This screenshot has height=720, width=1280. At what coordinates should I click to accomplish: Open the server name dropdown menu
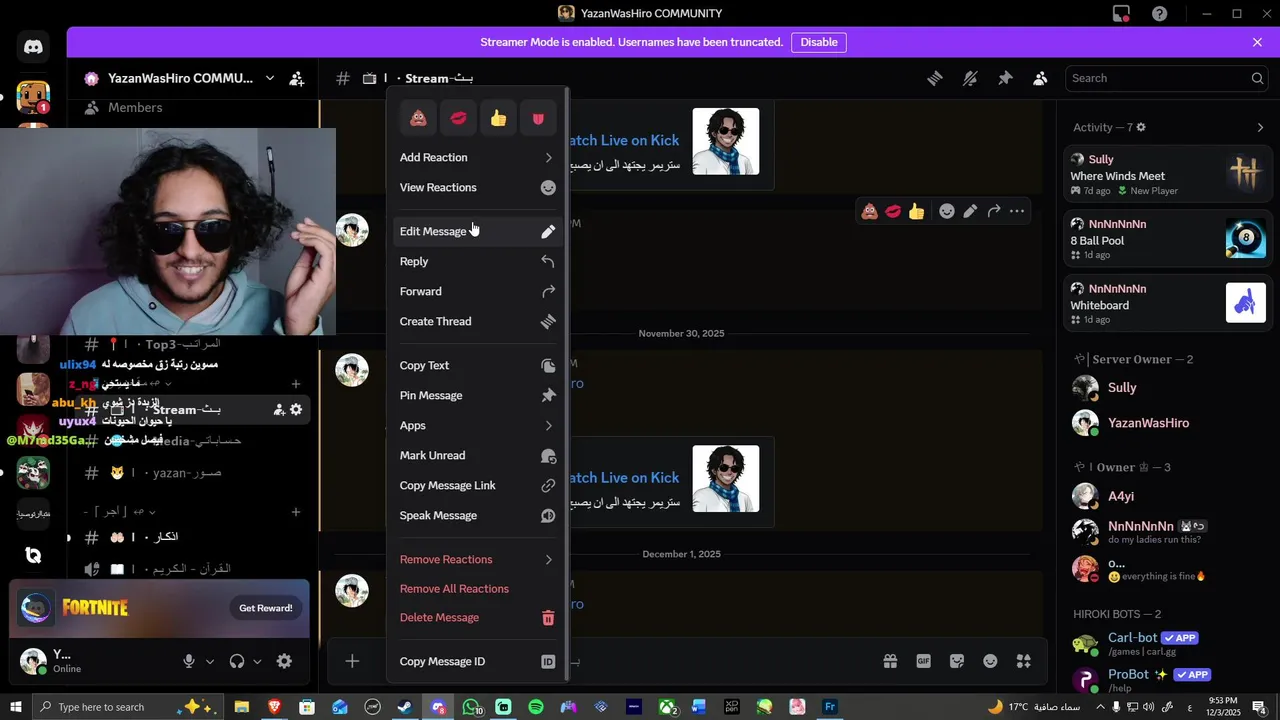(269, 78)
